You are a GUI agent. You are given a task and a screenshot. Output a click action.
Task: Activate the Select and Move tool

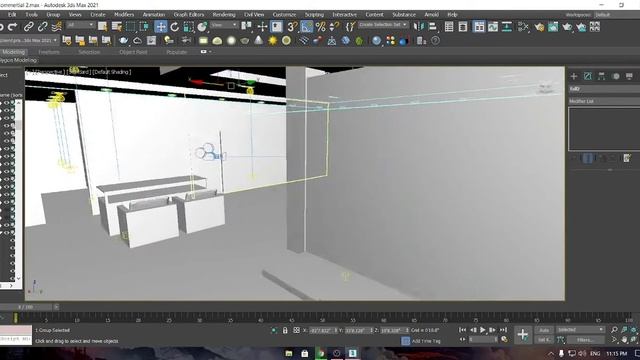pos(161,27)
